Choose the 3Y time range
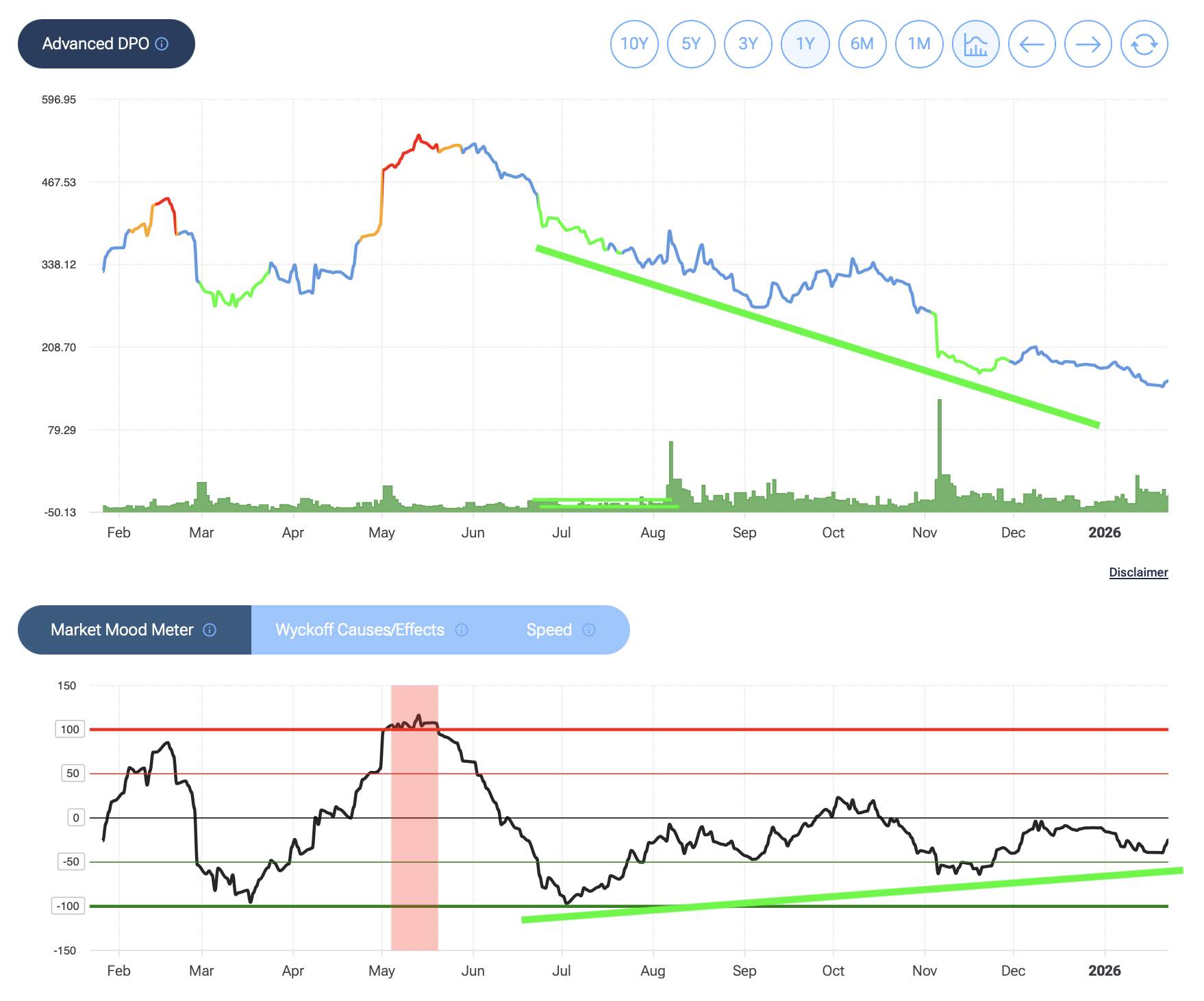 [x=748, y=45]
